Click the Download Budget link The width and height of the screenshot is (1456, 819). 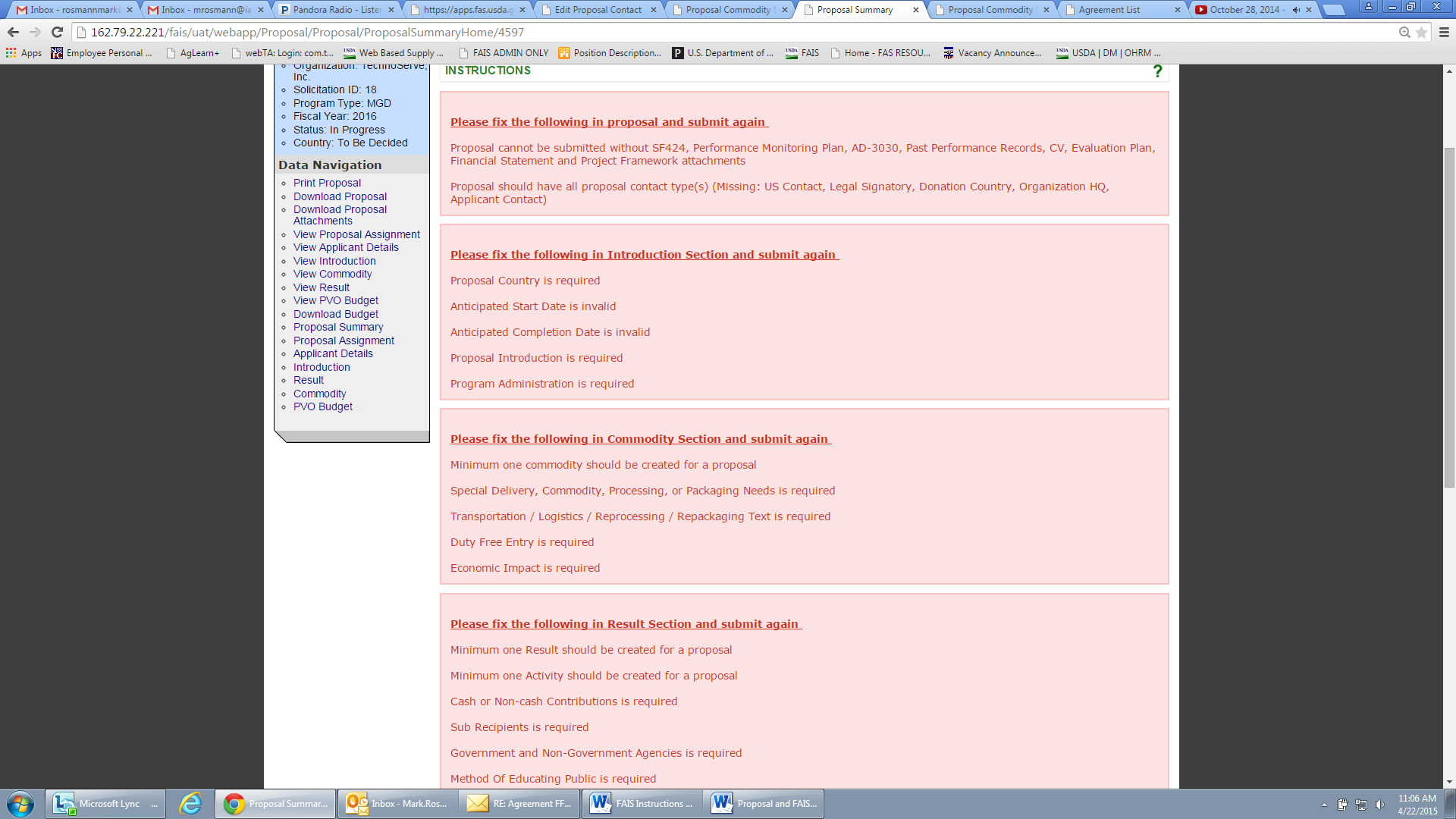point(335,314)
